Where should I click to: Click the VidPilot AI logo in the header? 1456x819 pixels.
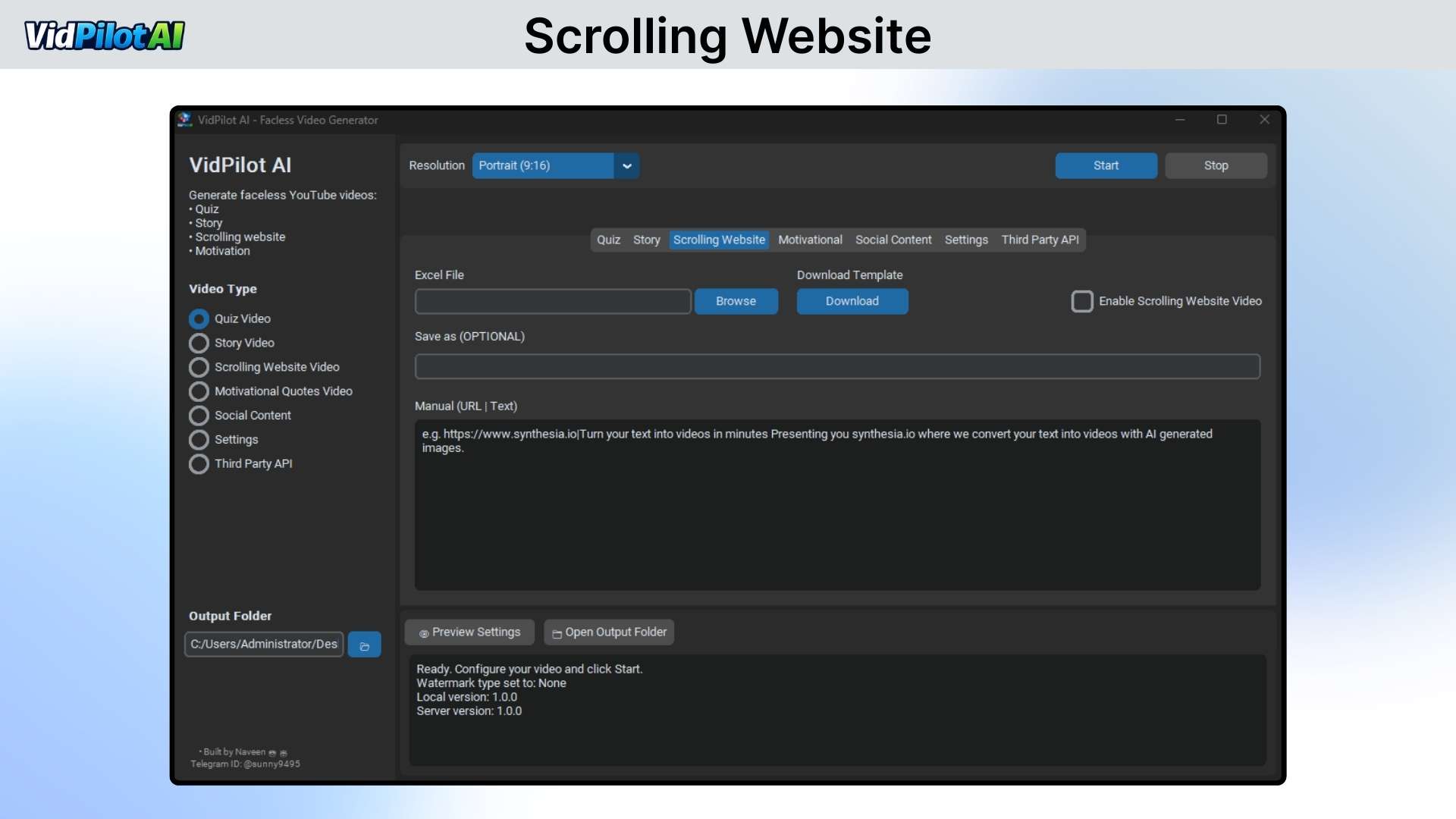coord(104,34)
